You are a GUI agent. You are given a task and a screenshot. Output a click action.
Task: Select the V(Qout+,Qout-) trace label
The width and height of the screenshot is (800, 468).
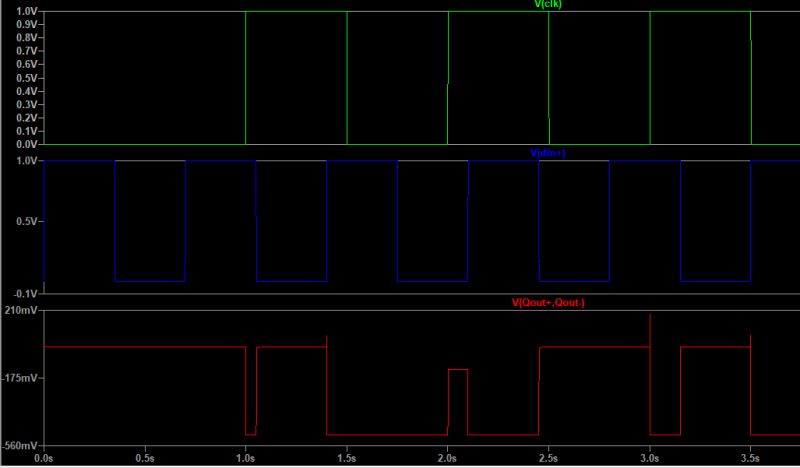coord(548,303)
